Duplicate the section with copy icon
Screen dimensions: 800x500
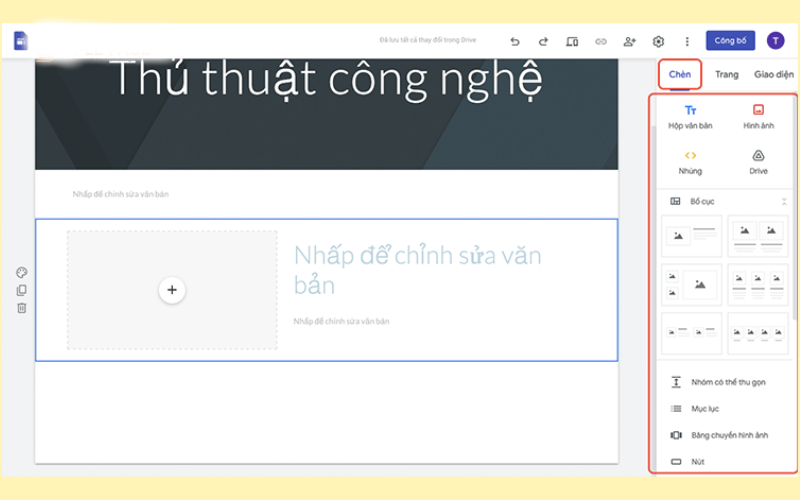click(x=22, y=290)
